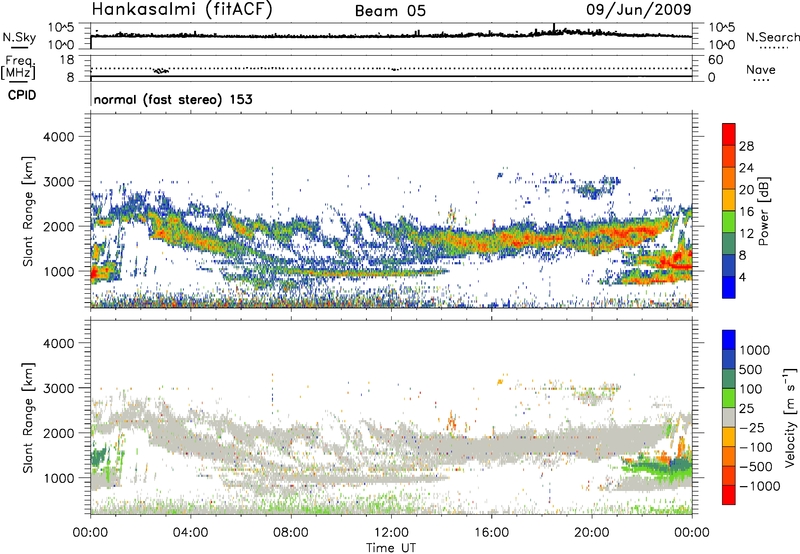Screen dimensions: 800x554
Task: Click the 12:00 time tick label
Action: 391,533
